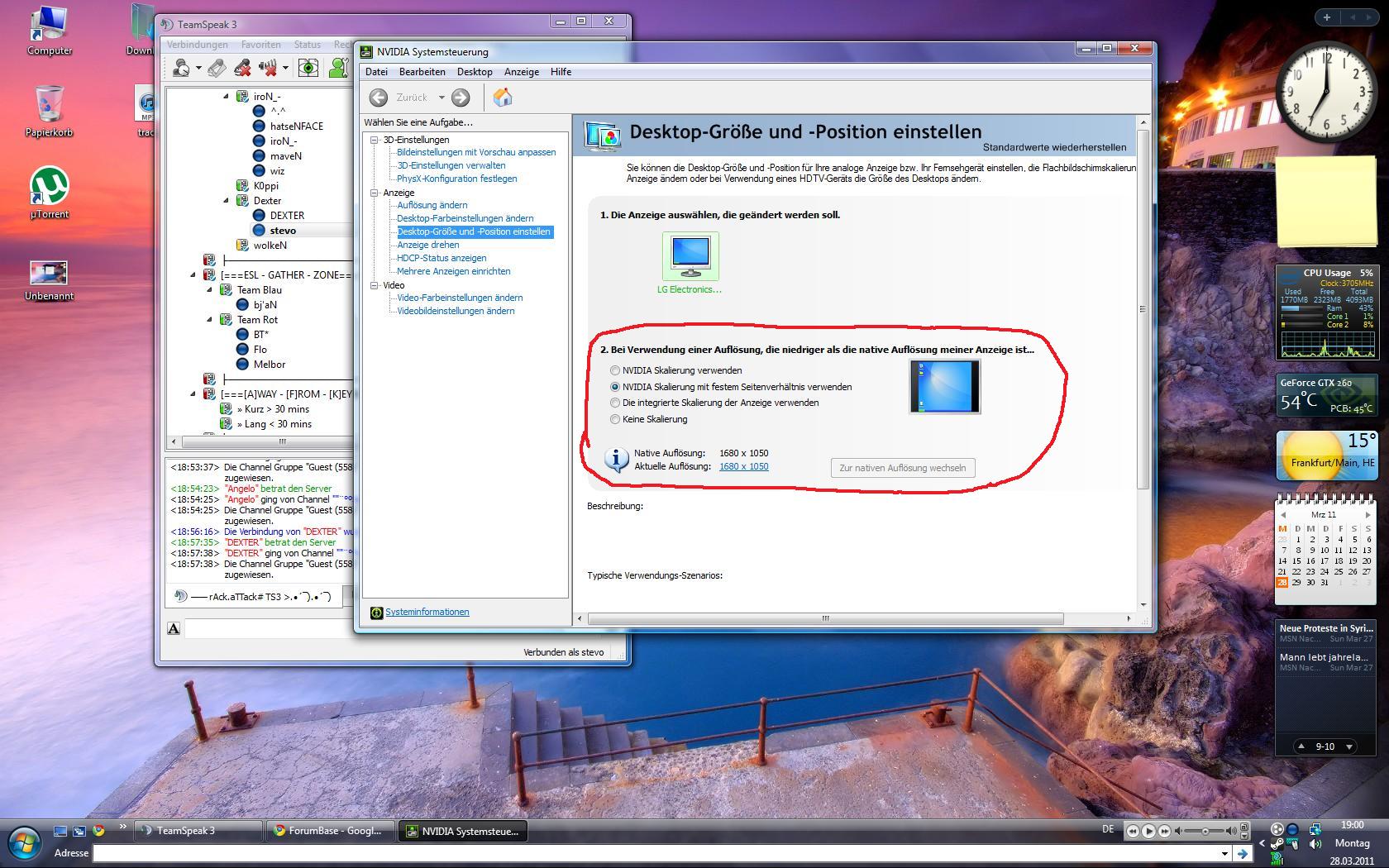1389x868 pixels.
Task: Switch to ForumBase Chrome taskbar button
Action: tap(332, 831)
